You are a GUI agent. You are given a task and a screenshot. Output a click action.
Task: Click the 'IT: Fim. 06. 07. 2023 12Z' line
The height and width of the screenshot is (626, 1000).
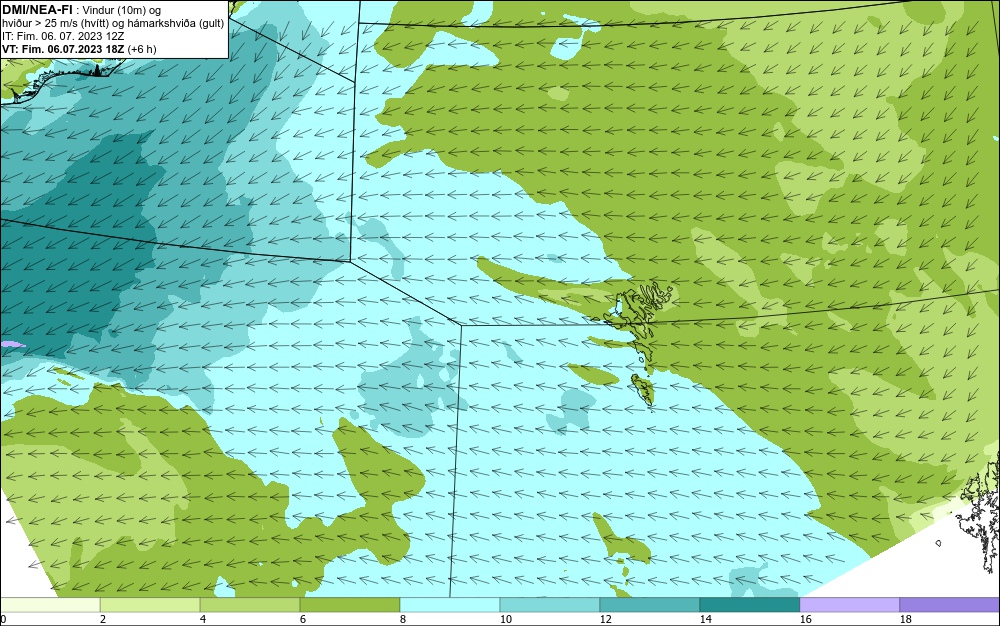(x=63, y=36)
